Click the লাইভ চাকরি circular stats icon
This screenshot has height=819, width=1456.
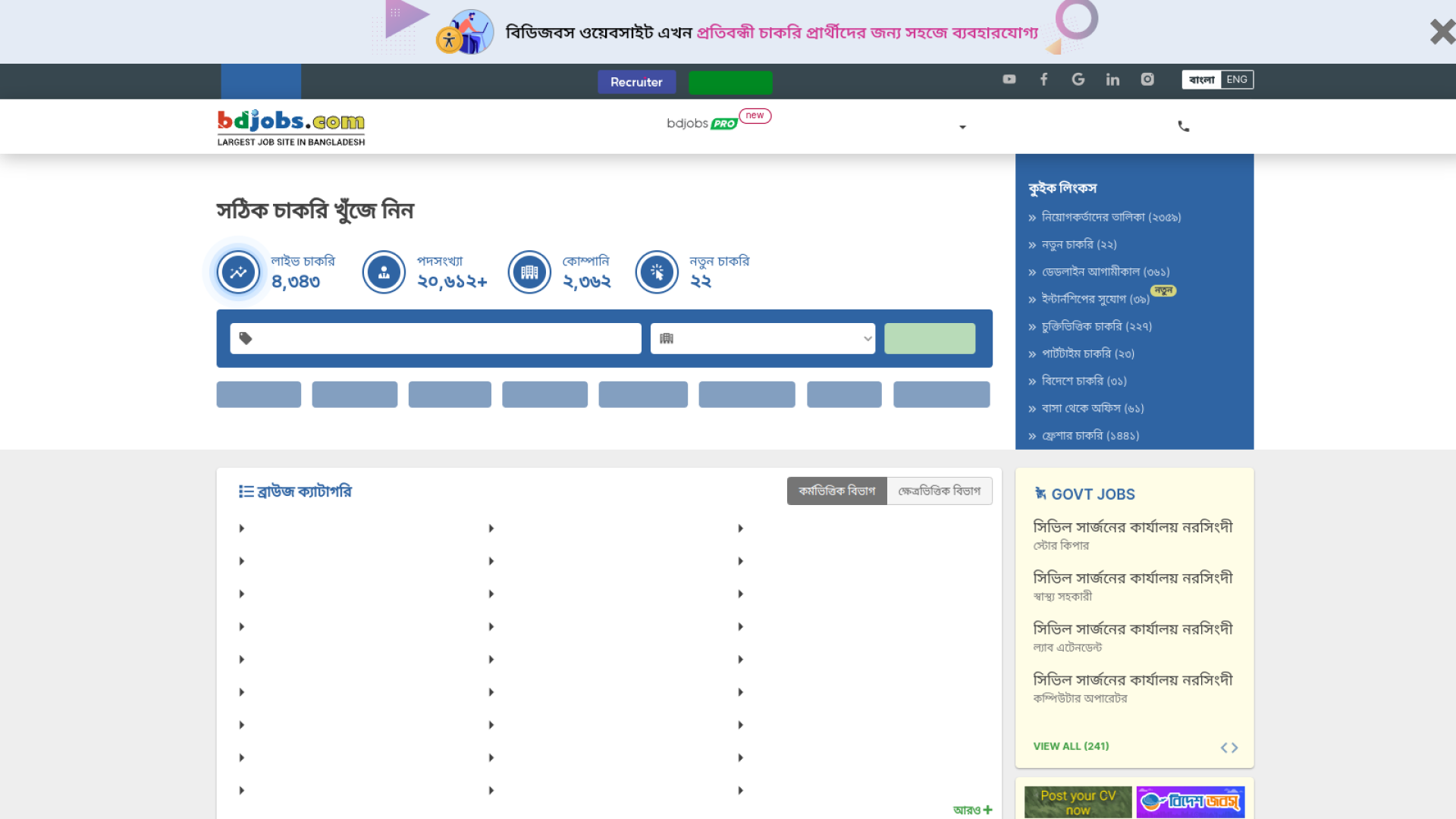coord(237,271)
